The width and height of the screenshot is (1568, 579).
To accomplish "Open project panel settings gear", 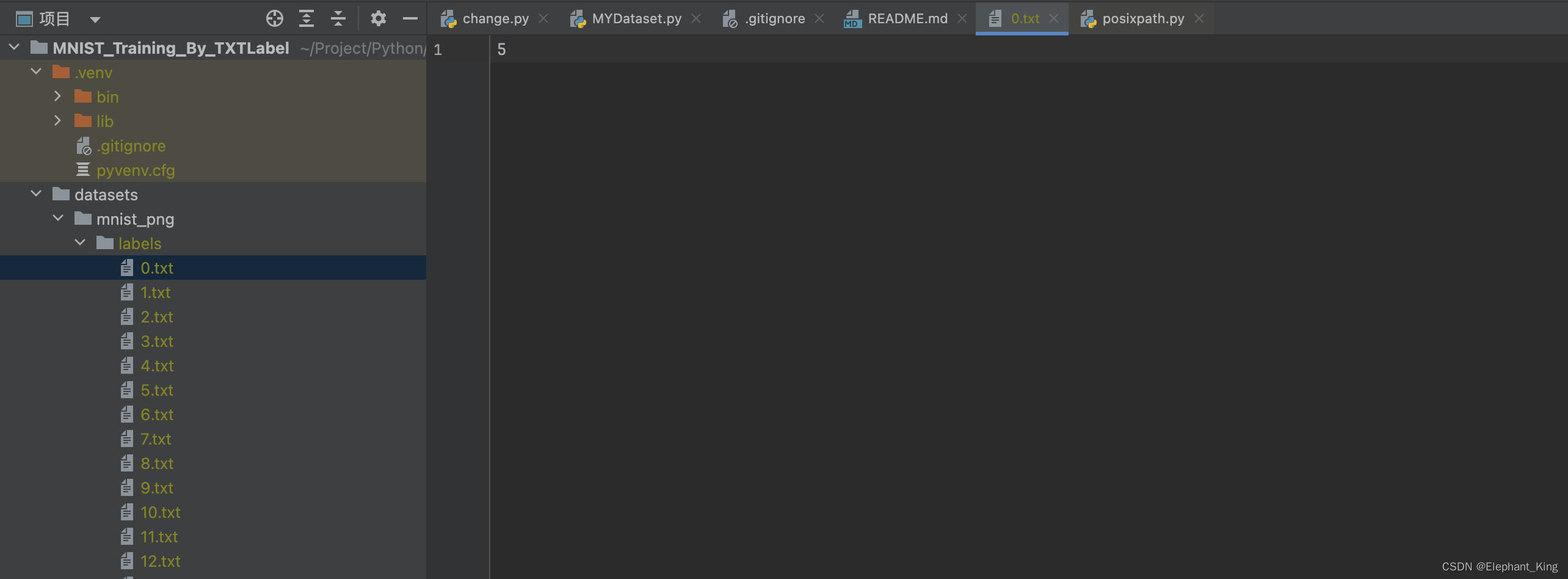I will pyautogui.click(x=379, y=19).
